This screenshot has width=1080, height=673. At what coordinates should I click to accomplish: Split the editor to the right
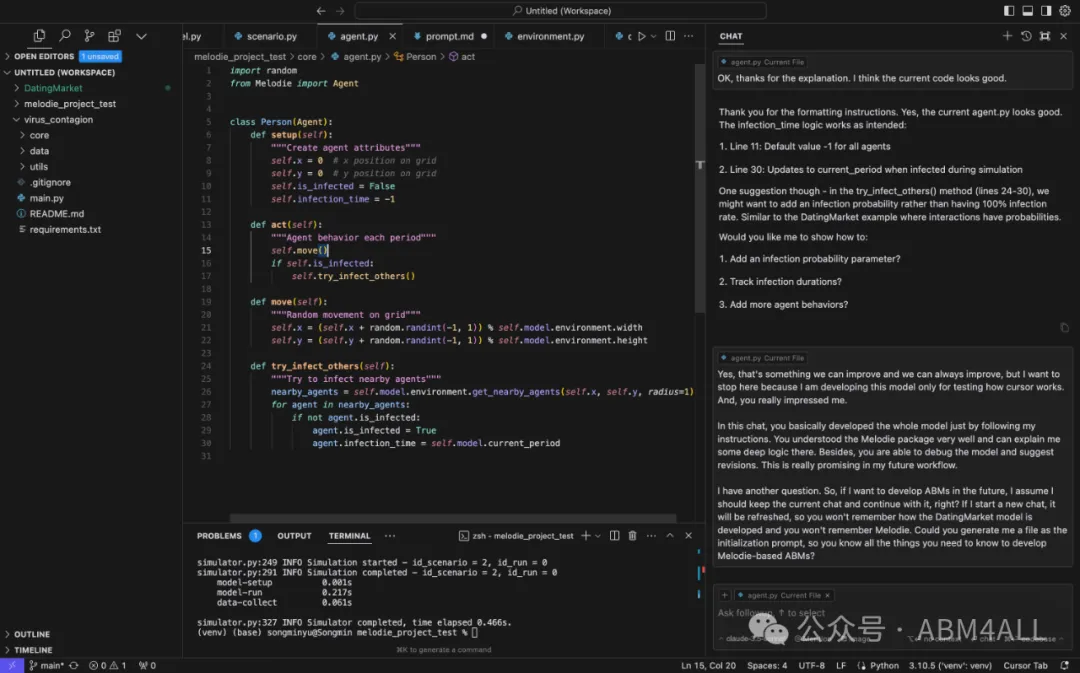[x=670, y=36]
